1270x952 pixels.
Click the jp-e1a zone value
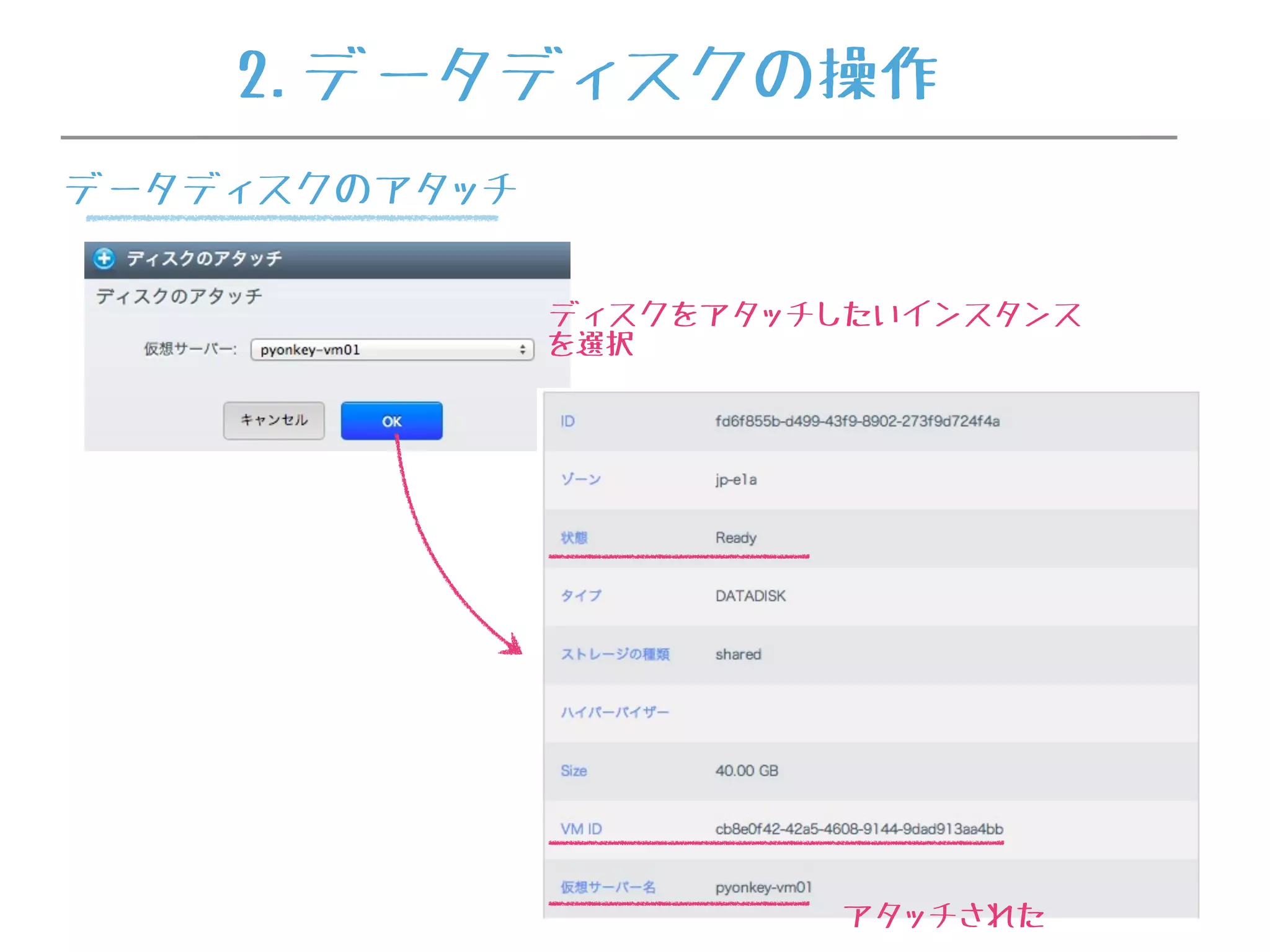point(735,480)
